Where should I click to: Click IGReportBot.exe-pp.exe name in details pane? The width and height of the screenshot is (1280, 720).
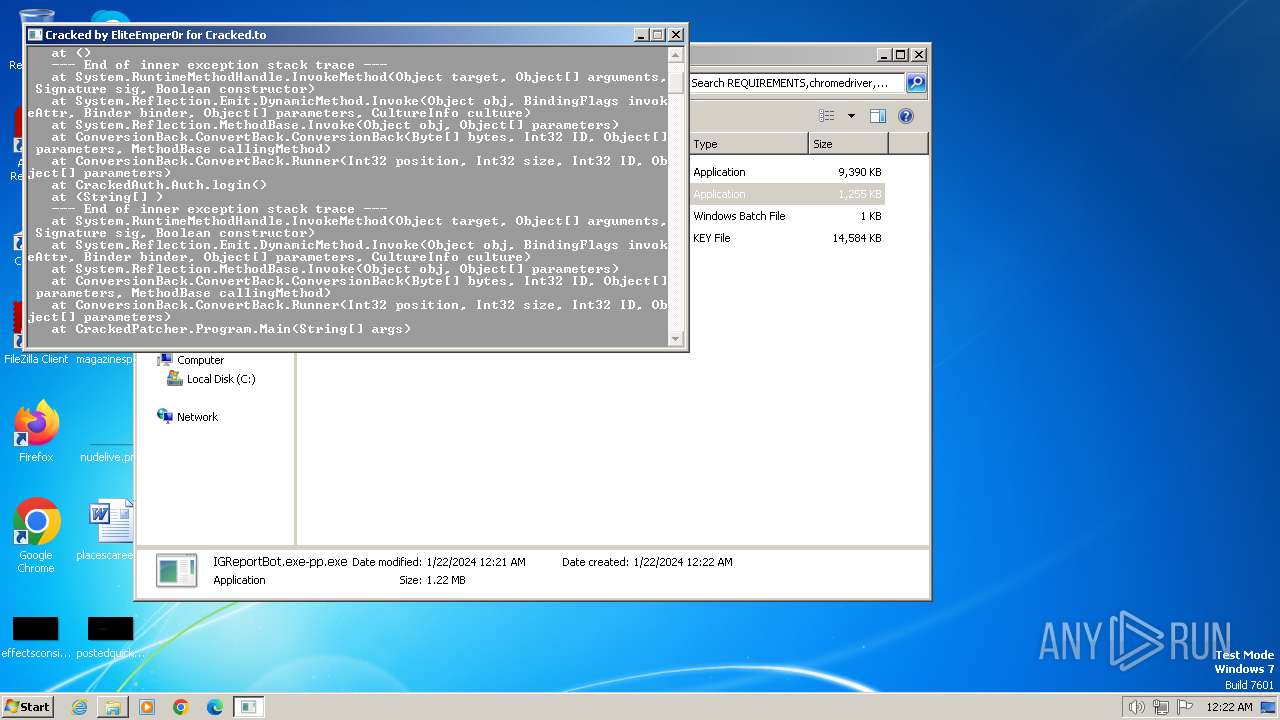(280, 562)
